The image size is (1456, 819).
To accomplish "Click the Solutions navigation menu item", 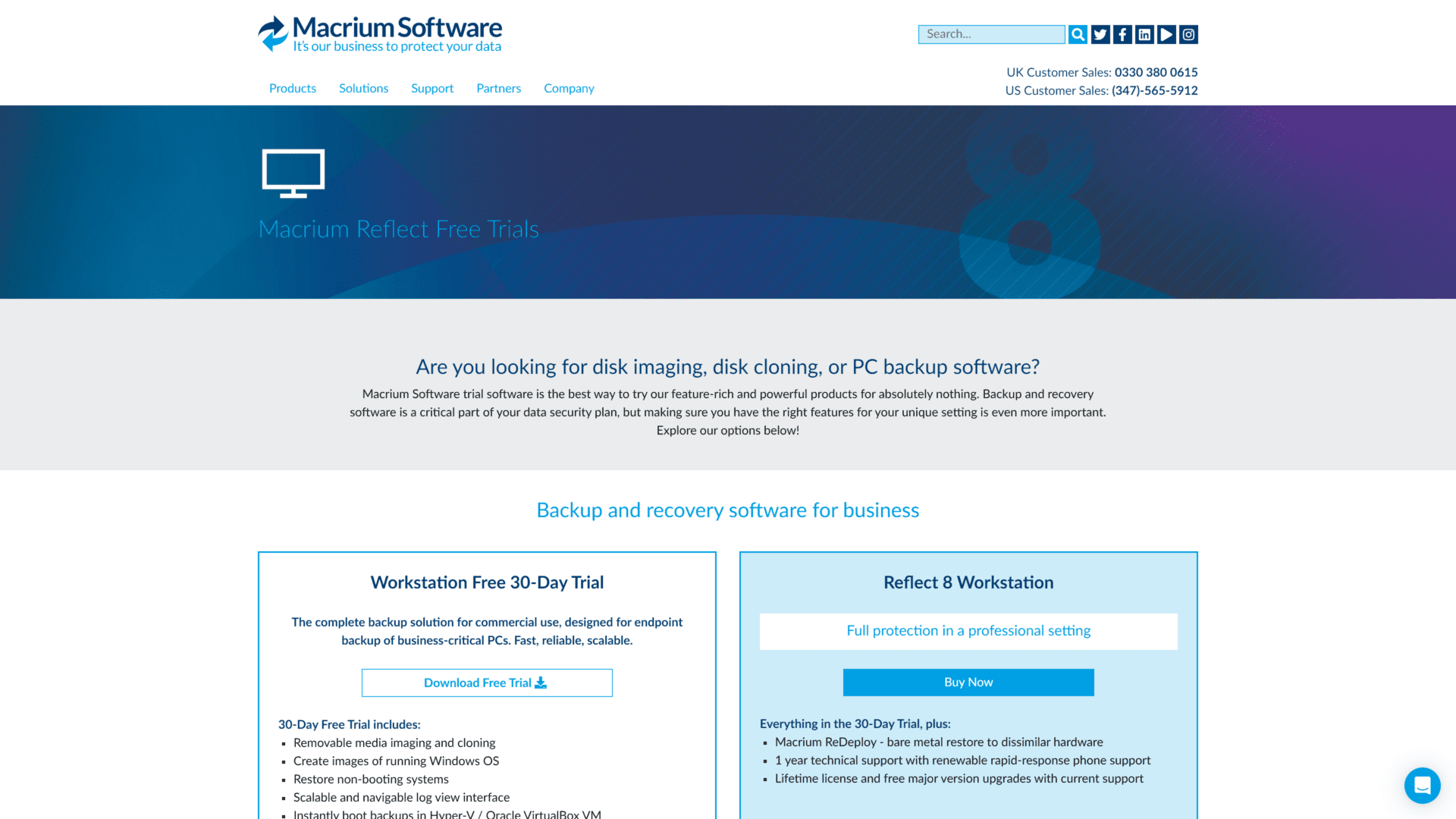I will 363,88.
